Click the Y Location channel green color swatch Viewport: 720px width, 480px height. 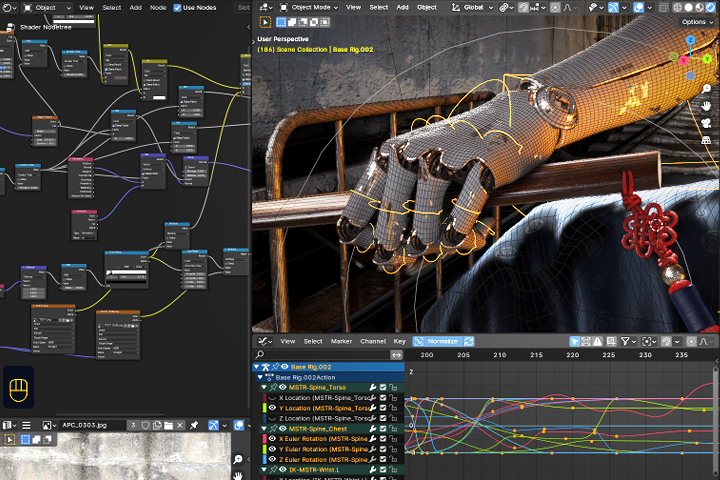[264, 408]
